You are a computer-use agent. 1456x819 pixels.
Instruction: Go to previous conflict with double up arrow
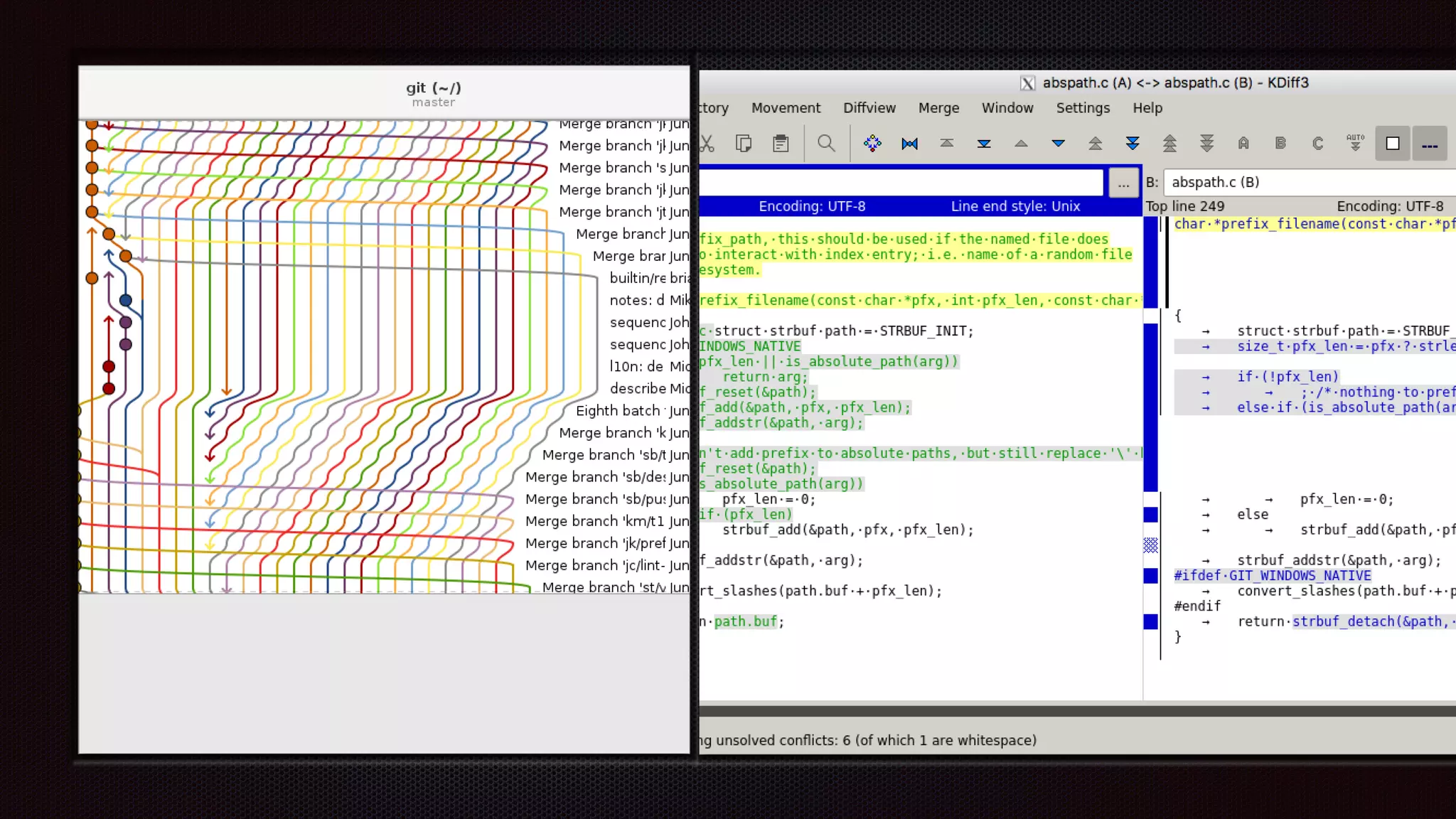[x=1096, y=144]
